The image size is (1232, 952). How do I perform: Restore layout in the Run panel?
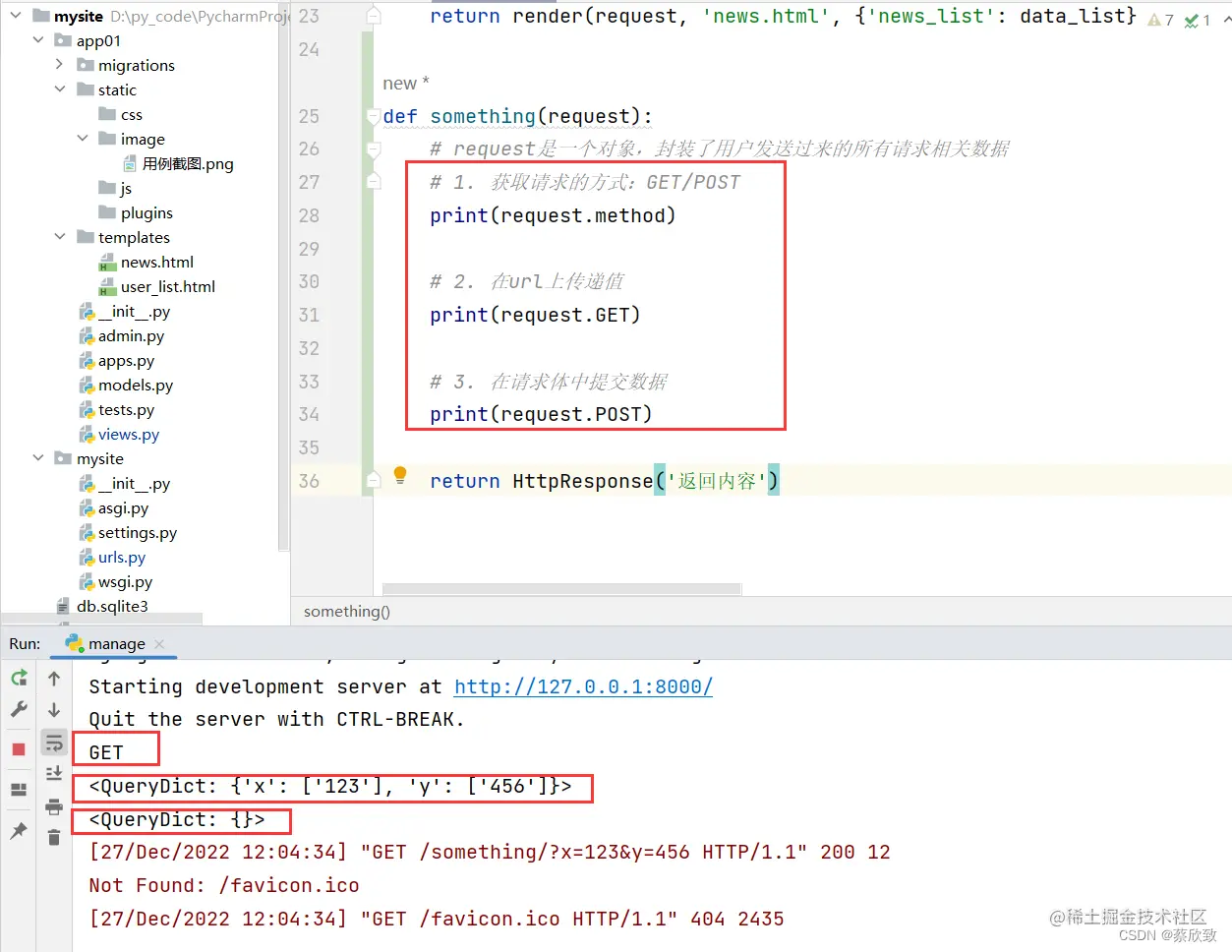(19, 790)
